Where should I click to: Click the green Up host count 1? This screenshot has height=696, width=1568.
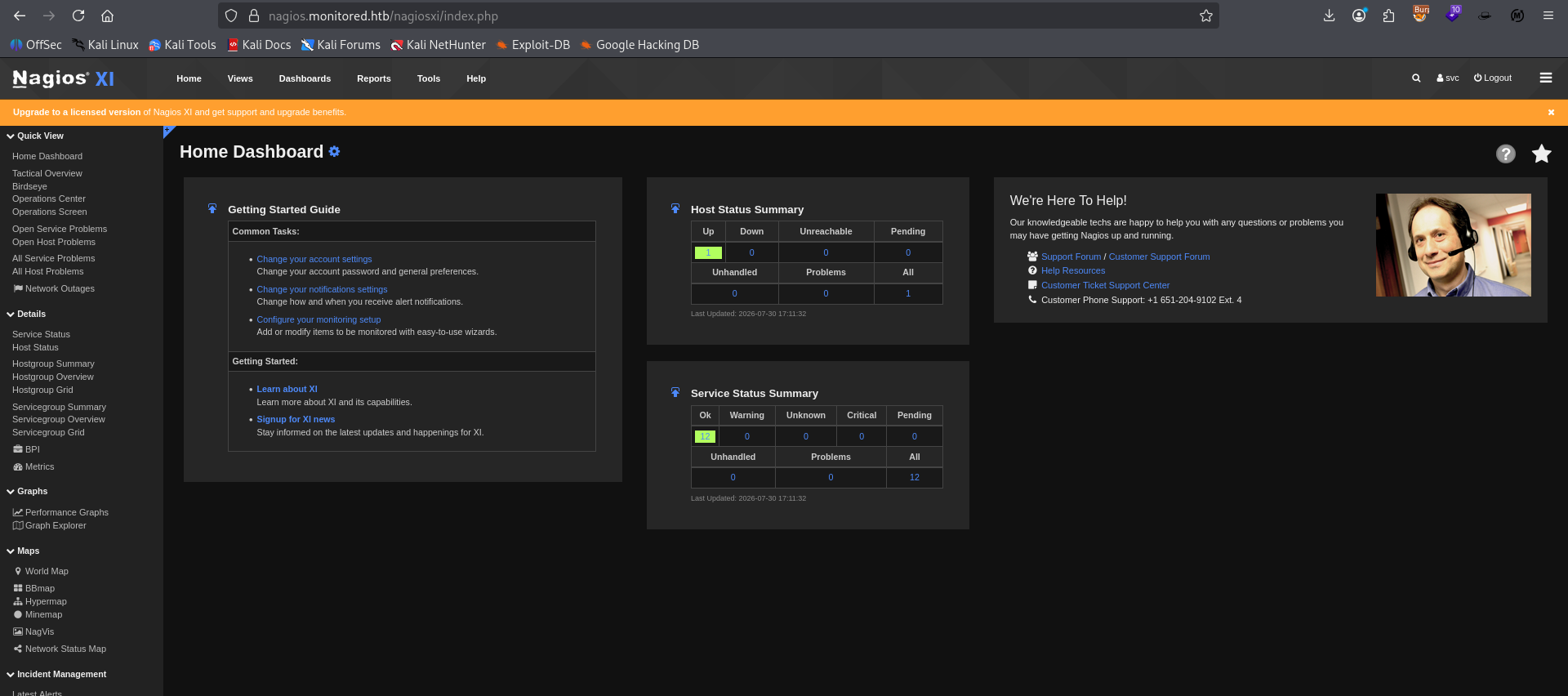(708, 252)
